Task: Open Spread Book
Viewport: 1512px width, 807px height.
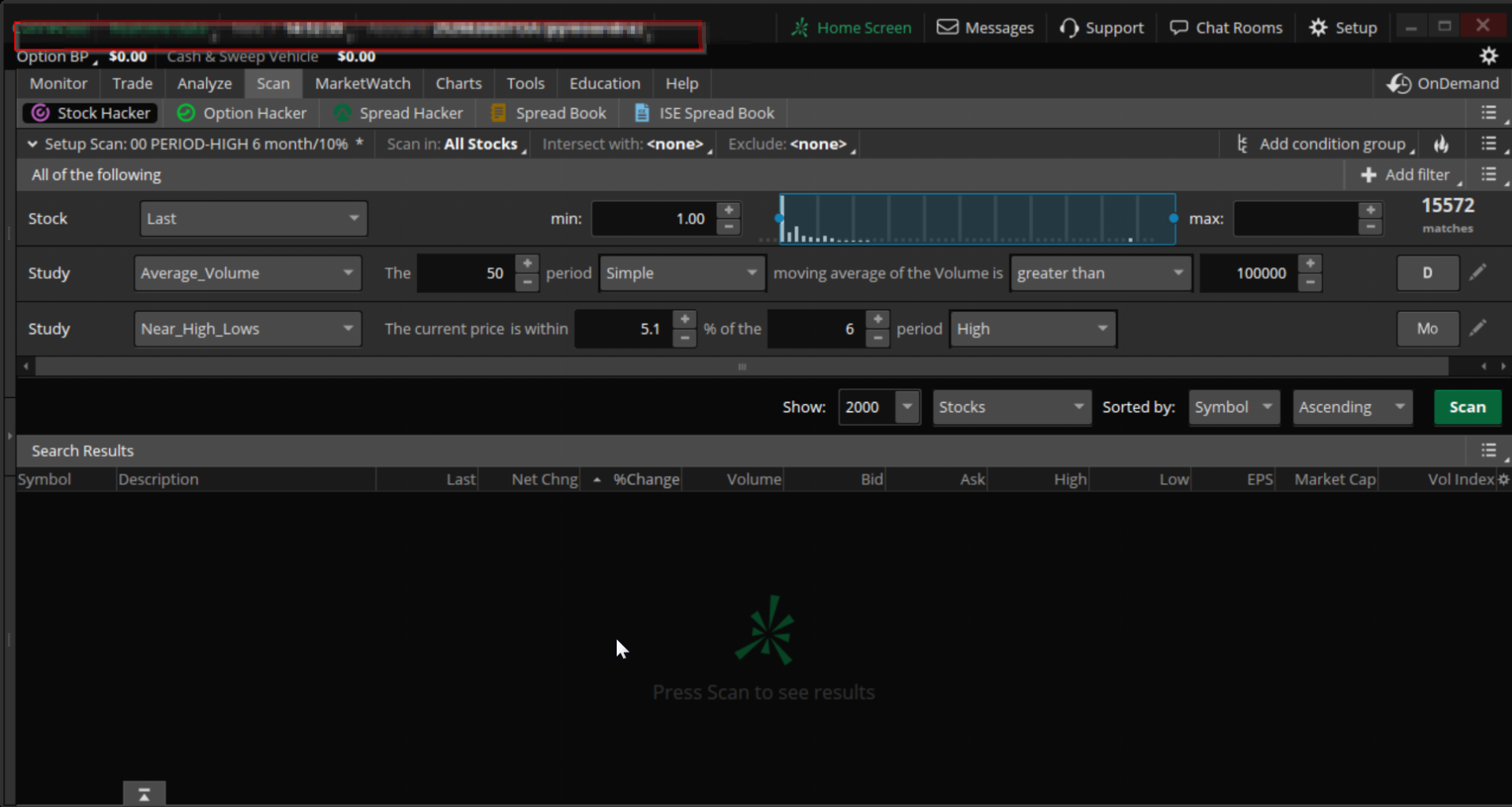Action: point(549,113)
